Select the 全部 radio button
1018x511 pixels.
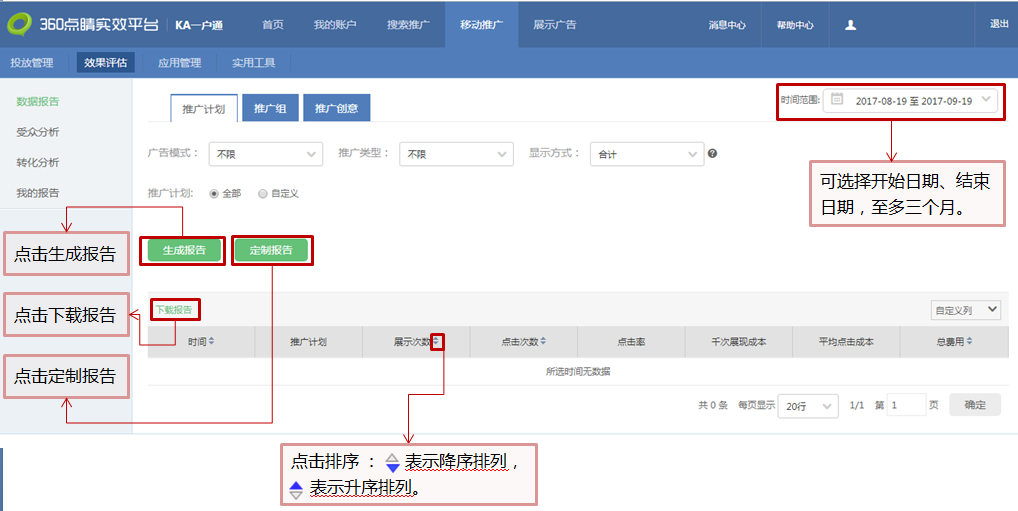[x=214, y=194]
